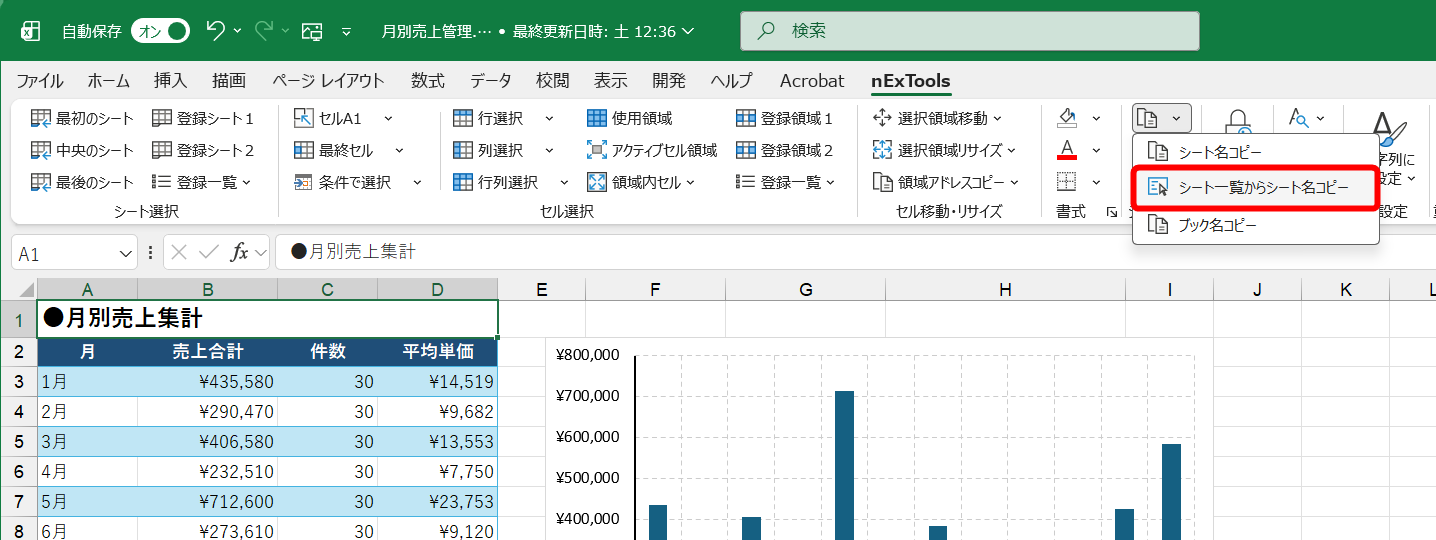Image resolution: width=1436 pixels, height=540 pixels.
Task: Choose シート一覧からシート名コピー menu item
Action: click(1256, 188)
